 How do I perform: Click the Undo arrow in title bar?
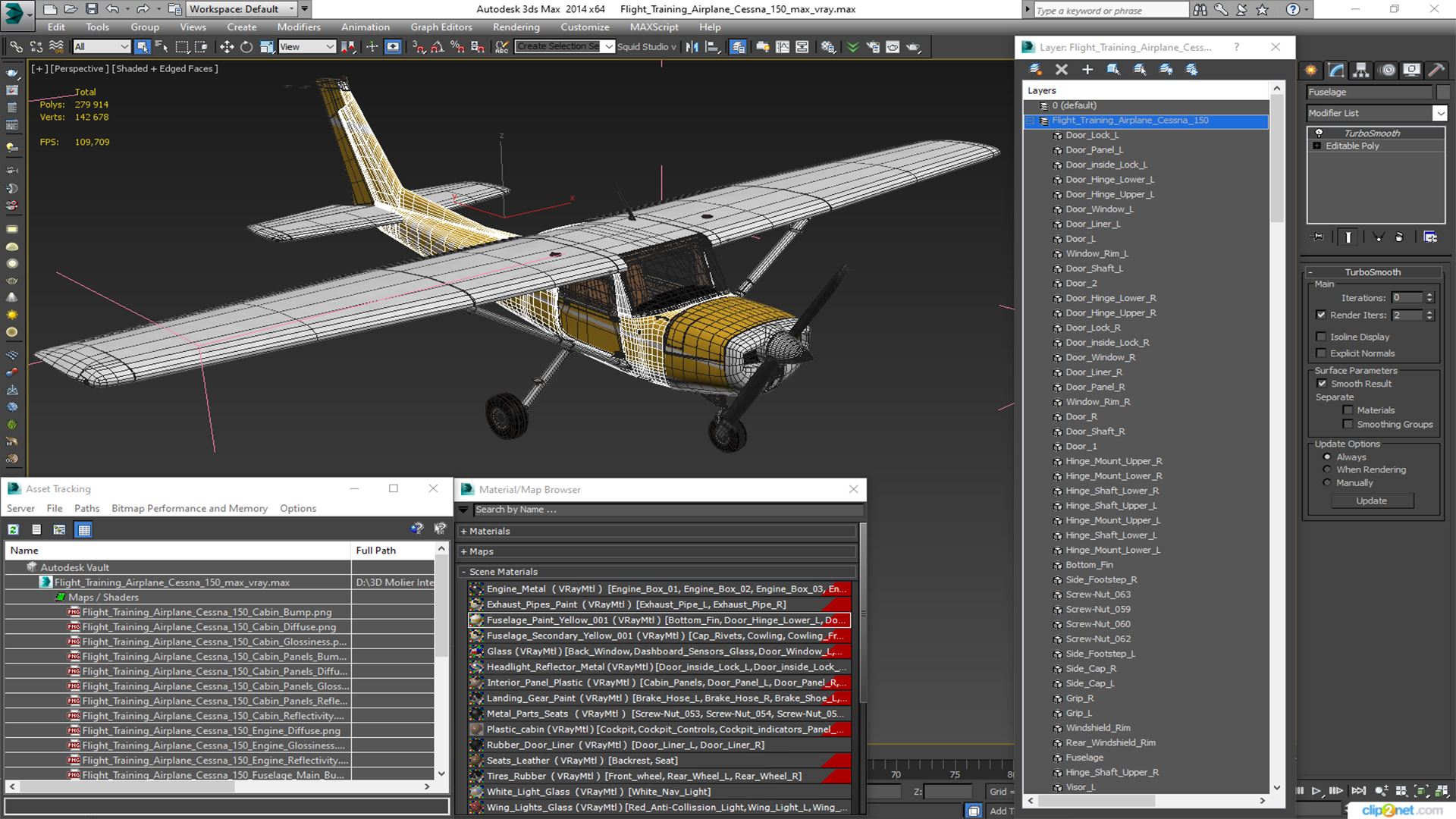coord(112,9)
